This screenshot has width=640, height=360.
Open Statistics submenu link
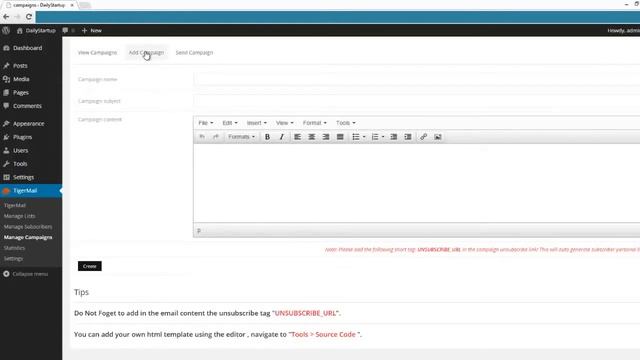14,248
